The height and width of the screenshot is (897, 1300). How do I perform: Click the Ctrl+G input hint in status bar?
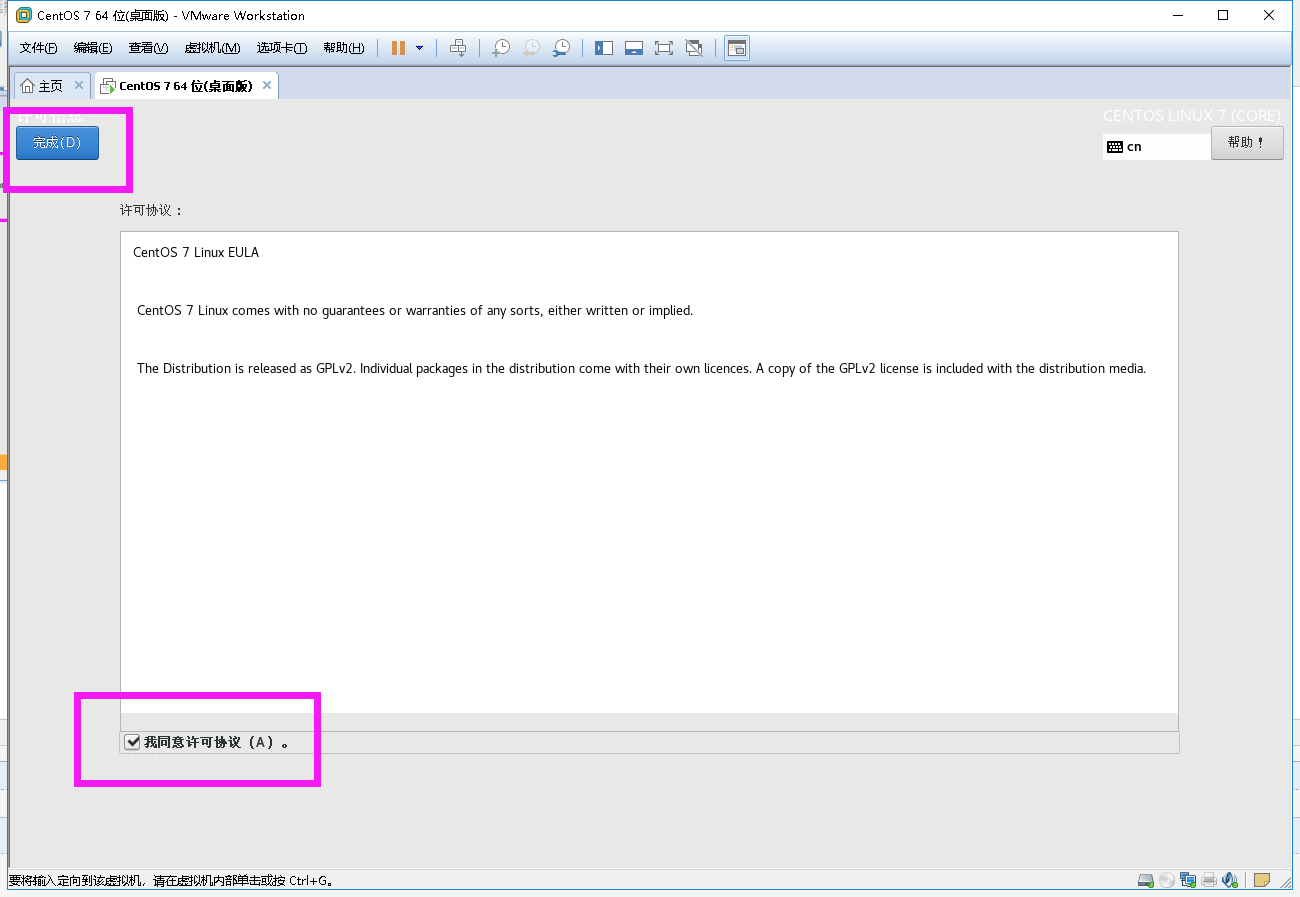171,881
